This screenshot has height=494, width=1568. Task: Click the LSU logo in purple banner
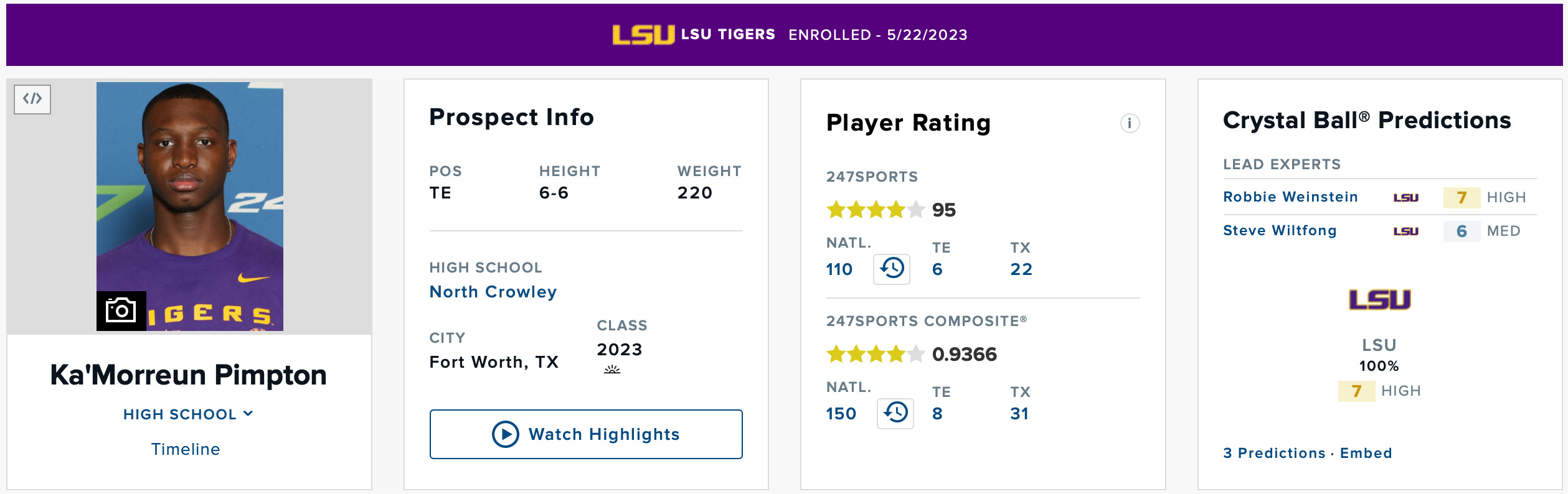(x=643, y=35)
